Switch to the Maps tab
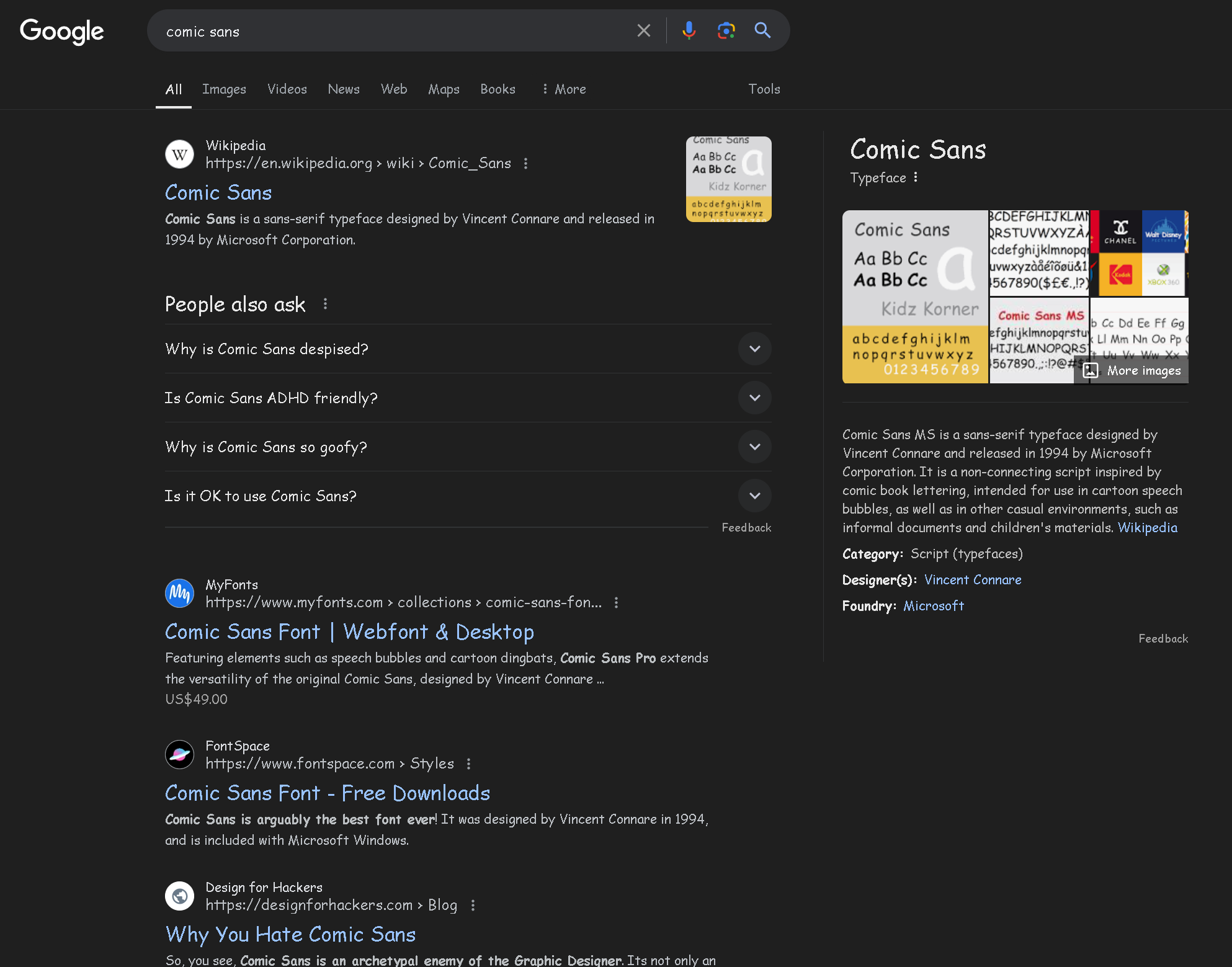 (x=444, y=89)
